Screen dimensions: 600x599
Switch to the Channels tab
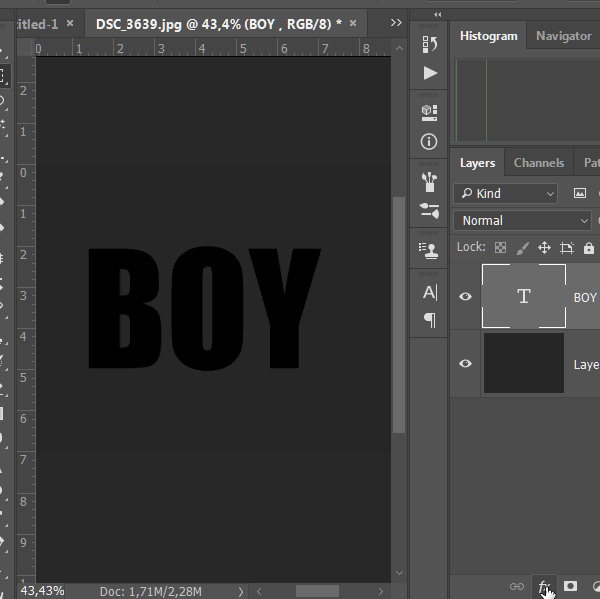539,163
